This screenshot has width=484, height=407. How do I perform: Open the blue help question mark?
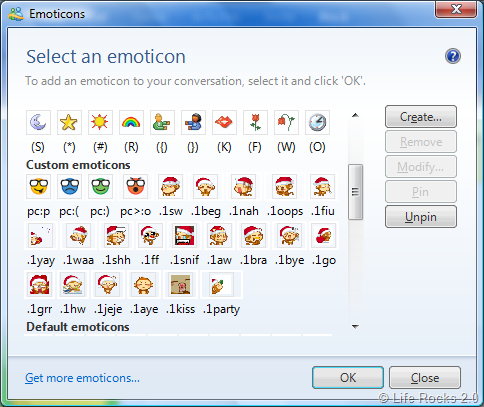coord(453,56)
